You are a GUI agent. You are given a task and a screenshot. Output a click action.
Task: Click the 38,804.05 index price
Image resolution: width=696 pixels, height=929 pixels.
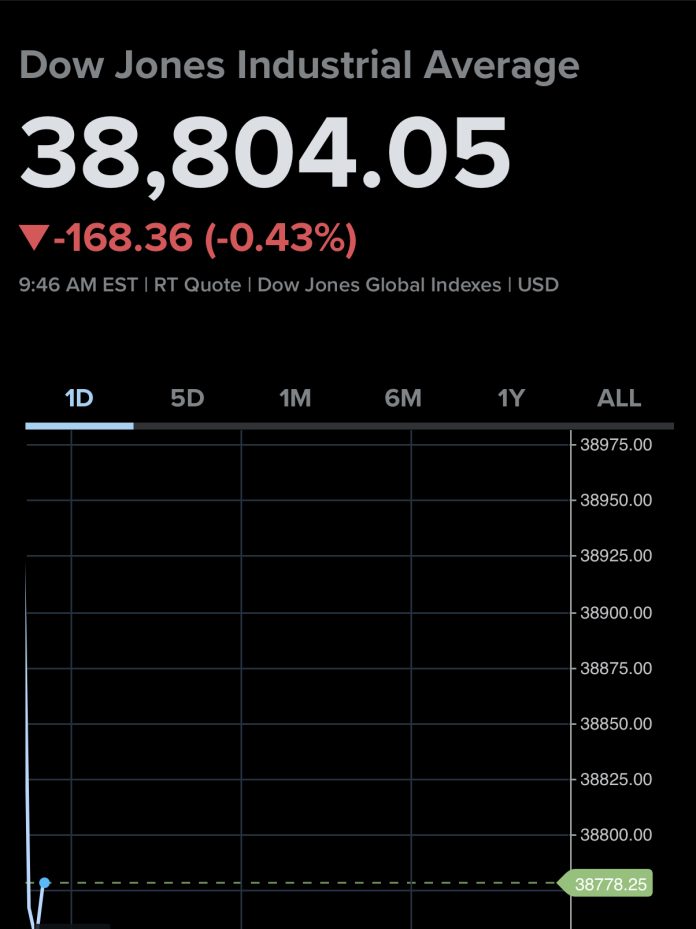(x=265, y=153)
